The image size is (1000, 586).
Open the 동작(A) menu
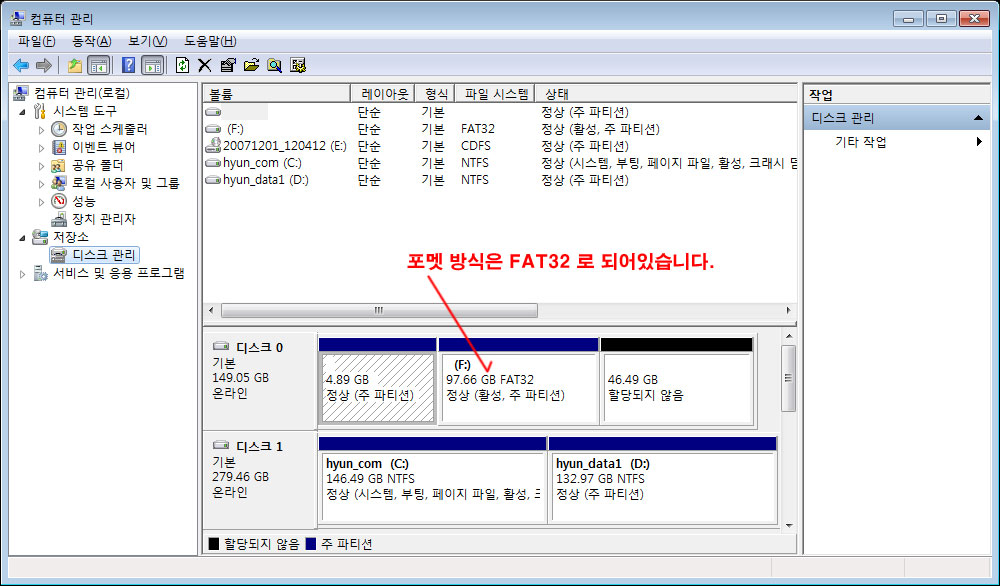pyautogui.click(x=91, y=41)
